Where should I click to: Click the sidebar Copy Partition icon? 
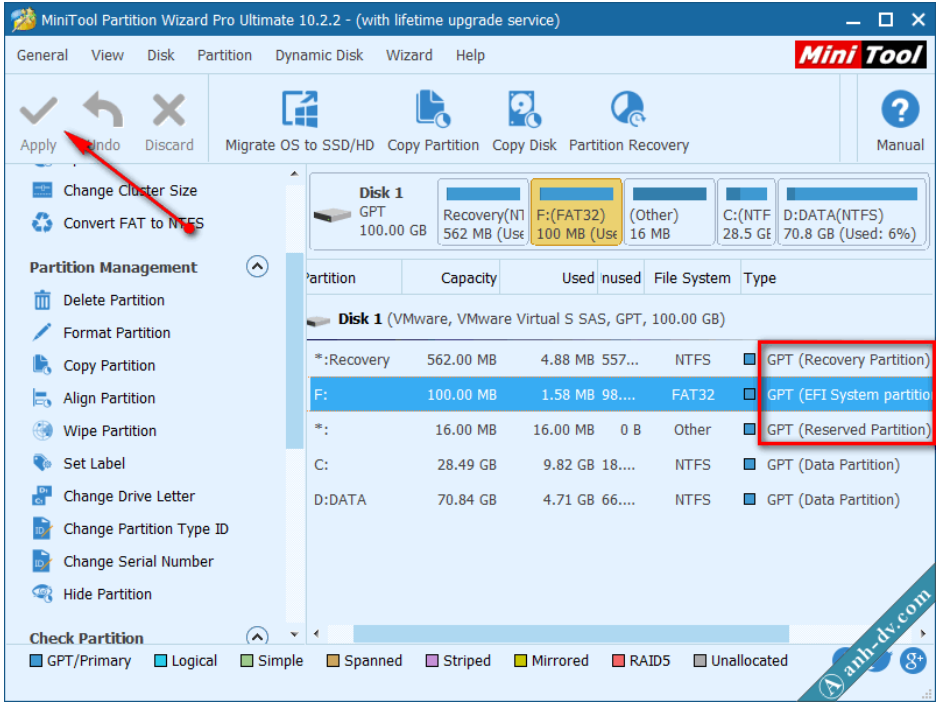[42, 365]
